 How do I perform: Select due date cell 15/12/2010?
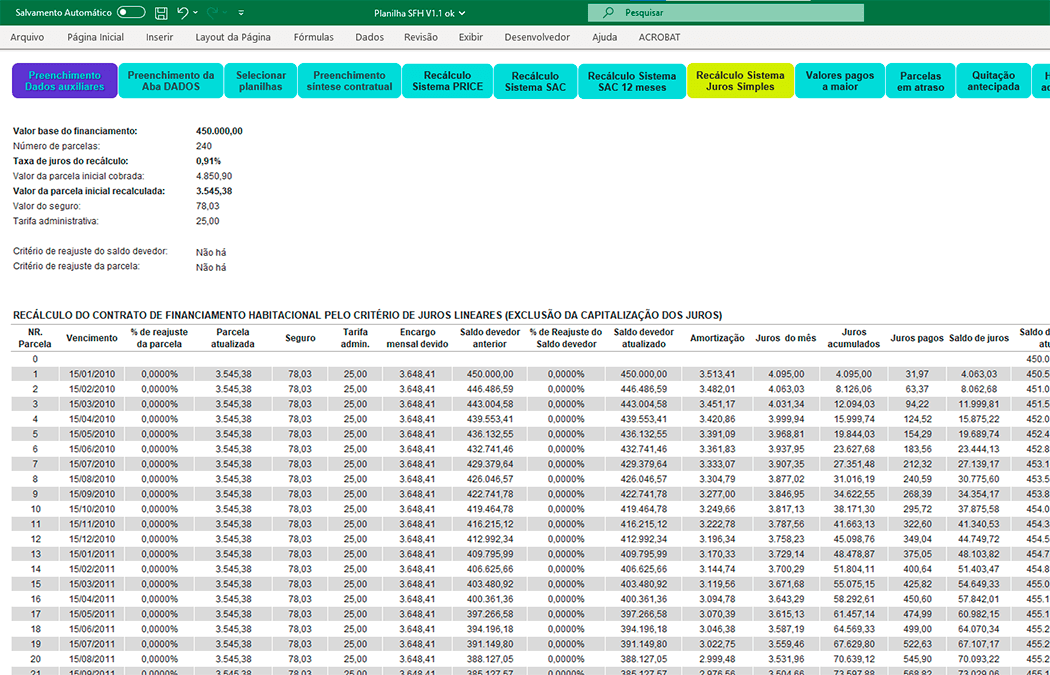(x=92, y=539)
